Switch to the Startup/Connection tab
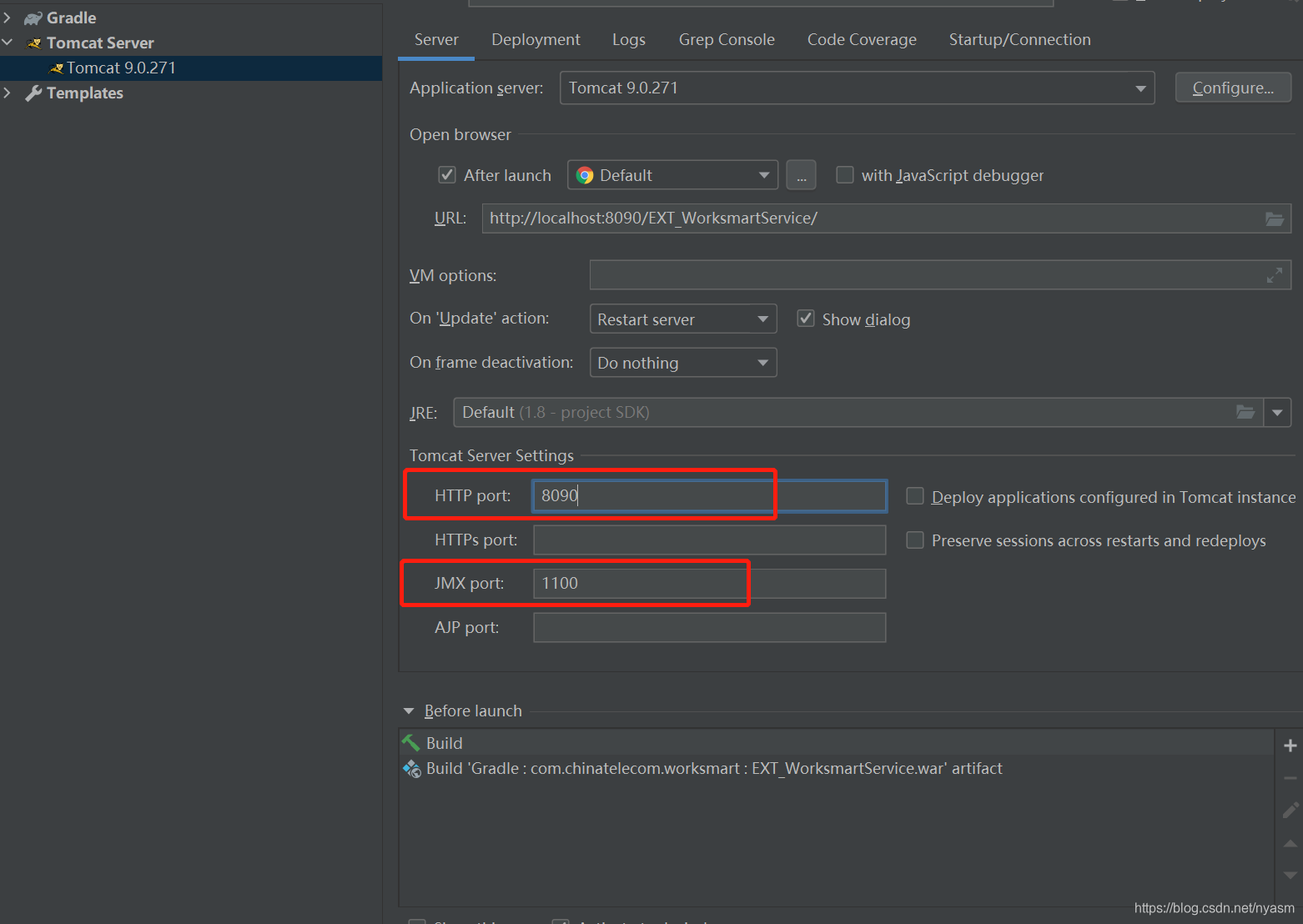This screenshot has height=924, width=1303. click(x=1019, y=39)
